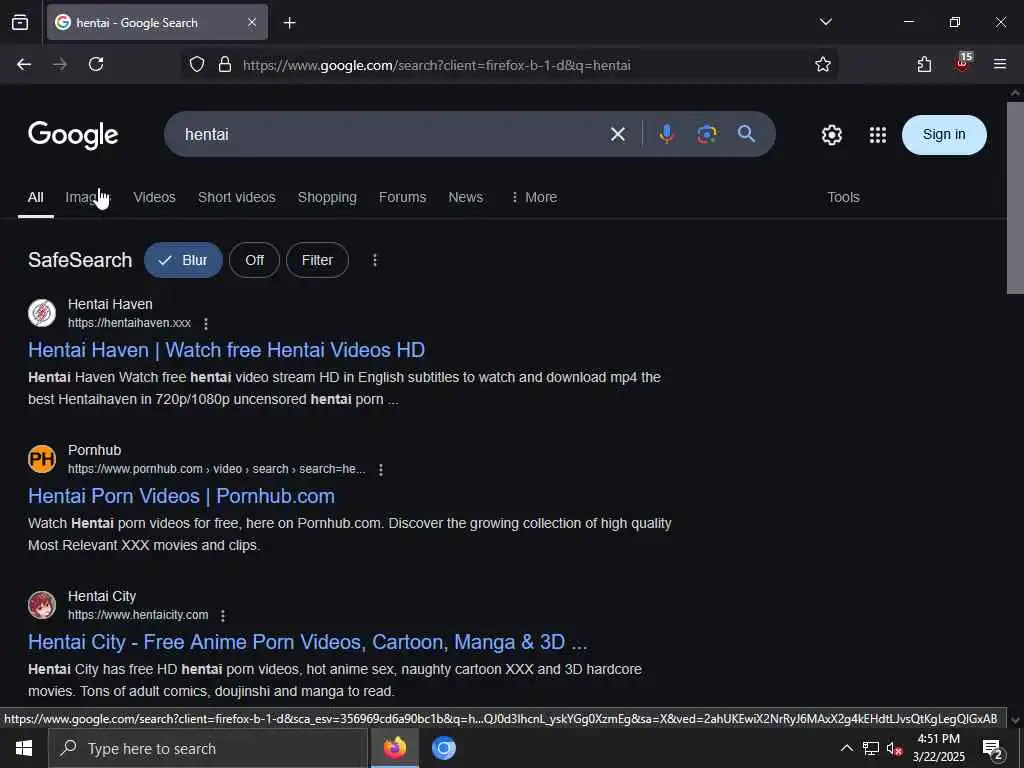Image resolution: width=1024 pixels, height=768 pixels.
Task: List all tabs dropdown arrow
Action: coord(826,22)
